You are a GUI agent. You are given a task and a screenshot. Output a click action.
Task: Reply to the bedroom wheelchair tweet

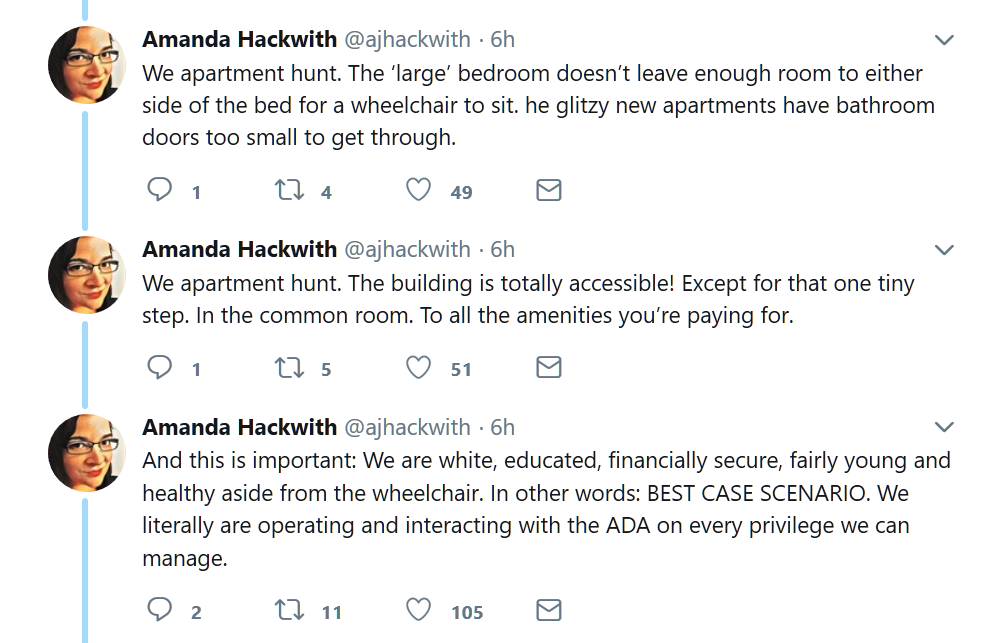pyautogui.click(x=160, y=190)
